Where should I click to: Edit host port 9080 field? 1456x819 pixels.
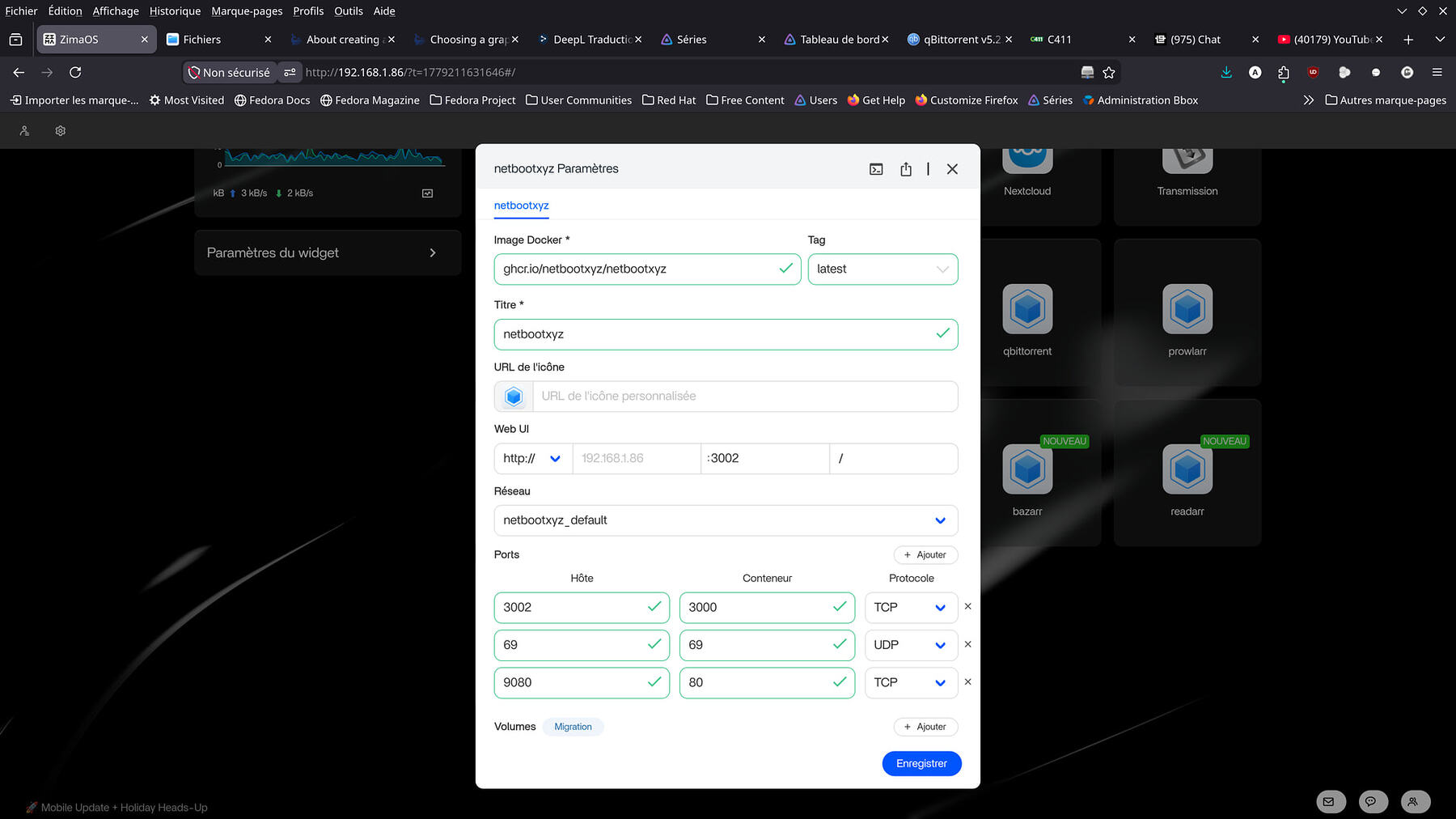coord(582,682)
